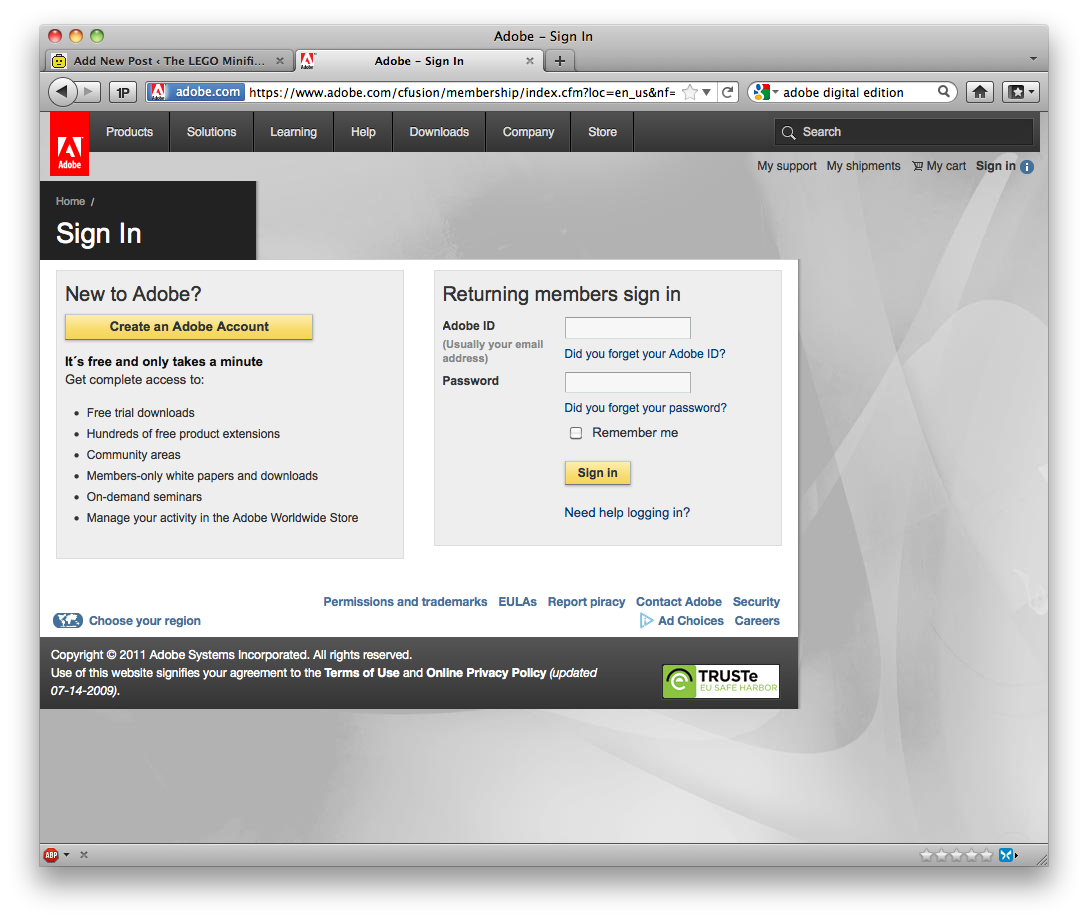Open the Need help logging in link
The image size is (1088, 921).
click(x=627, y=513)
